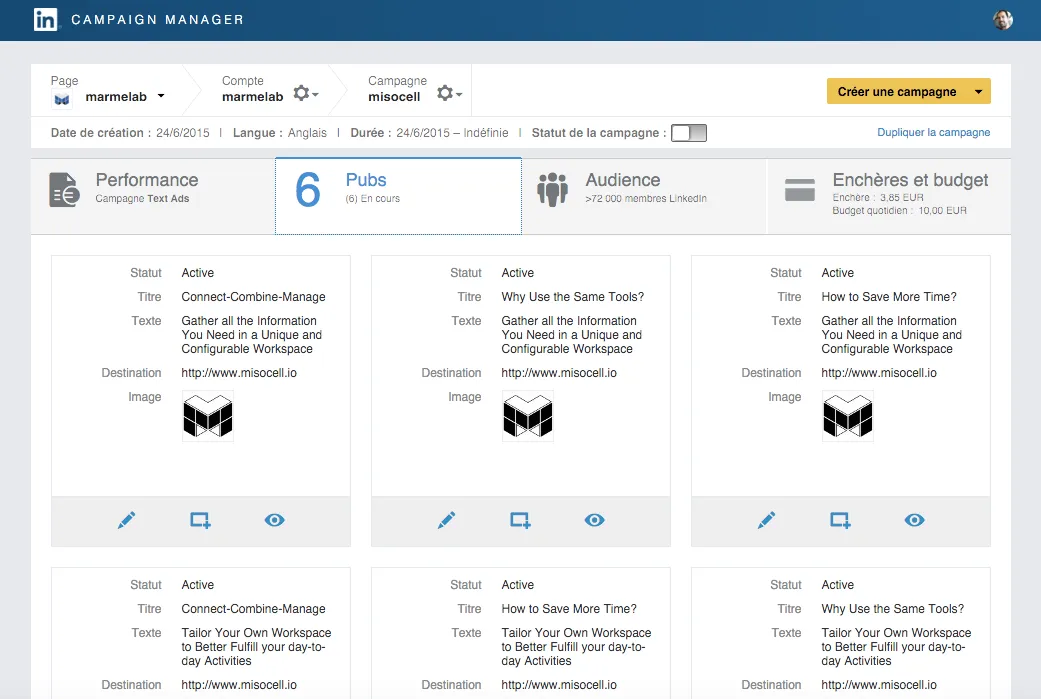Edit the Connect-Combine-Manage ad with pencil icon
Screen dimensions: 1041x699
(126, 520)
